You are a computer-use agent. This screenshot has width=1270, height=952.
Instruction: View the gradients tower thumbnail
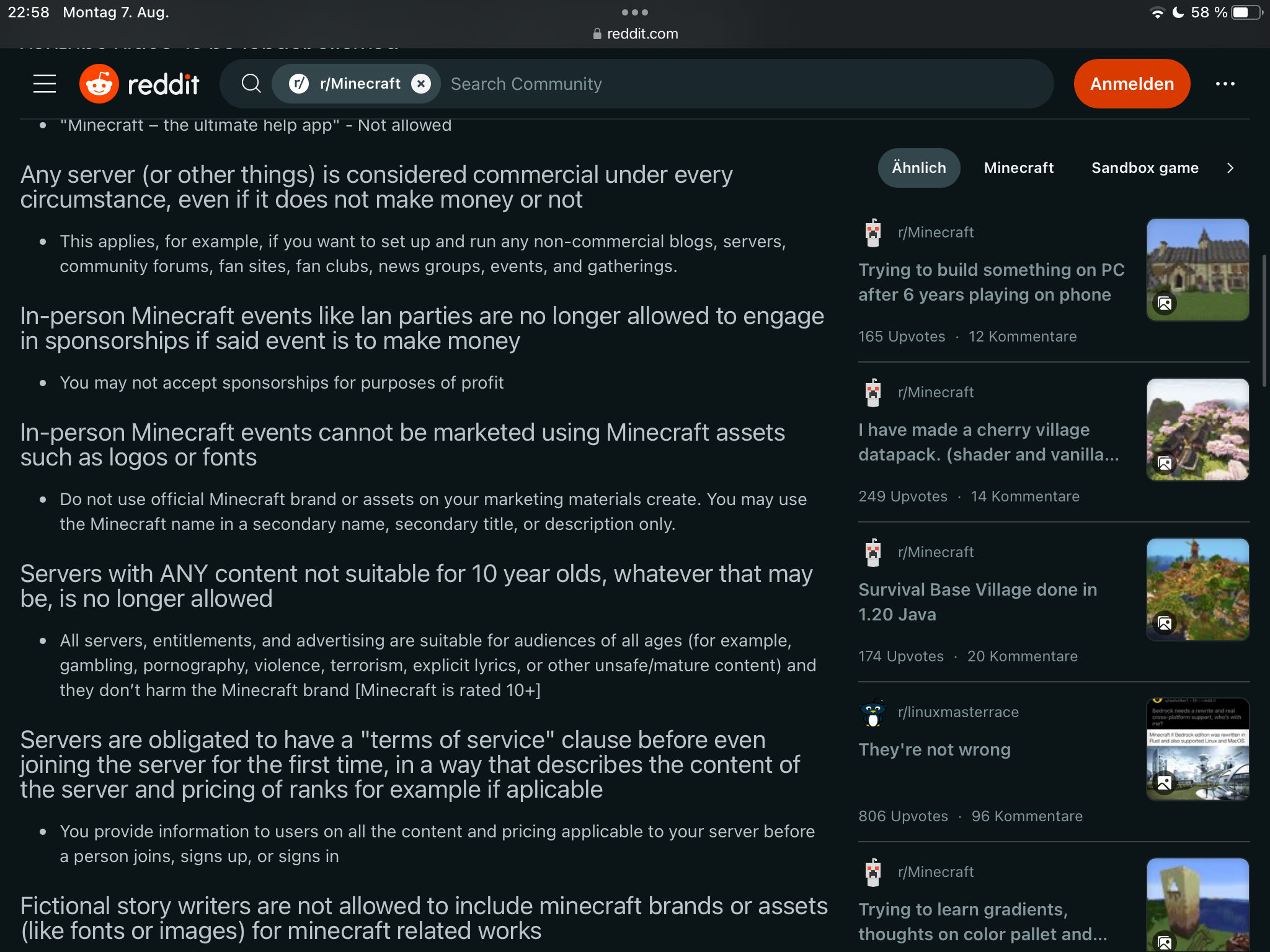pos(1198,905)
